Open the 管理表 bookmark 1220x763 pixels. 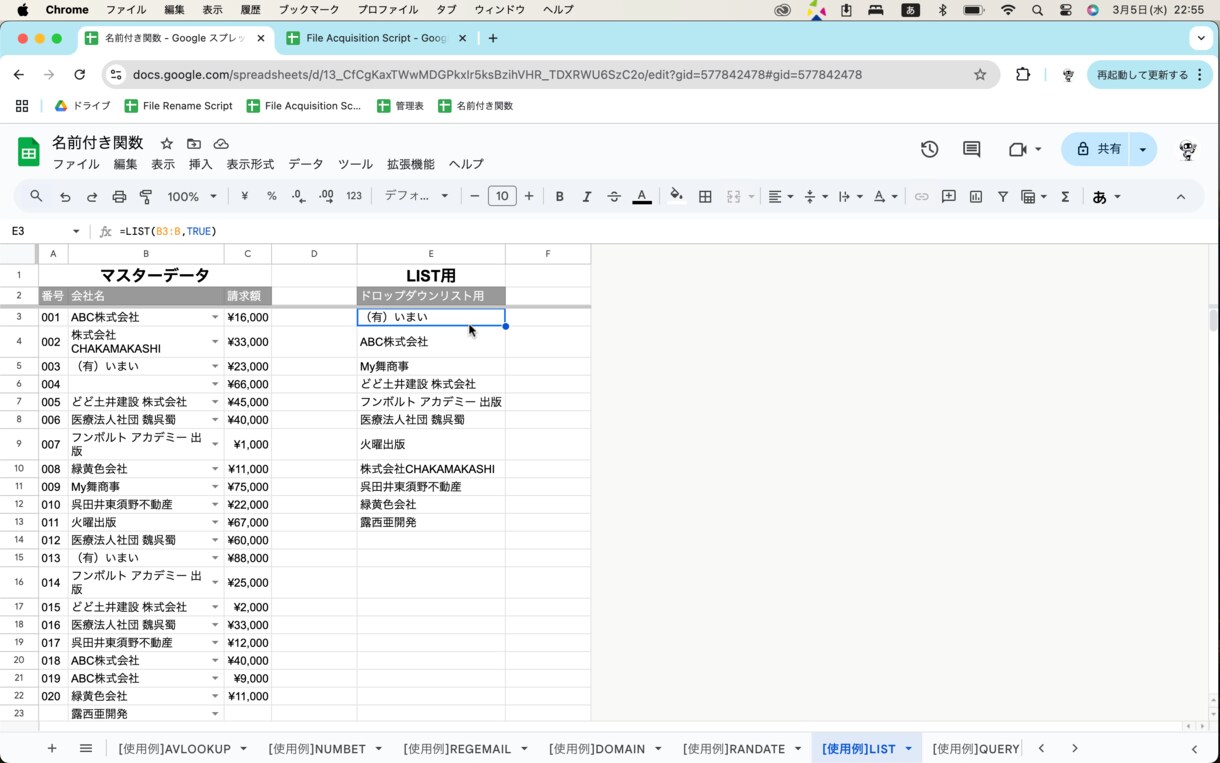pos(400,106)
